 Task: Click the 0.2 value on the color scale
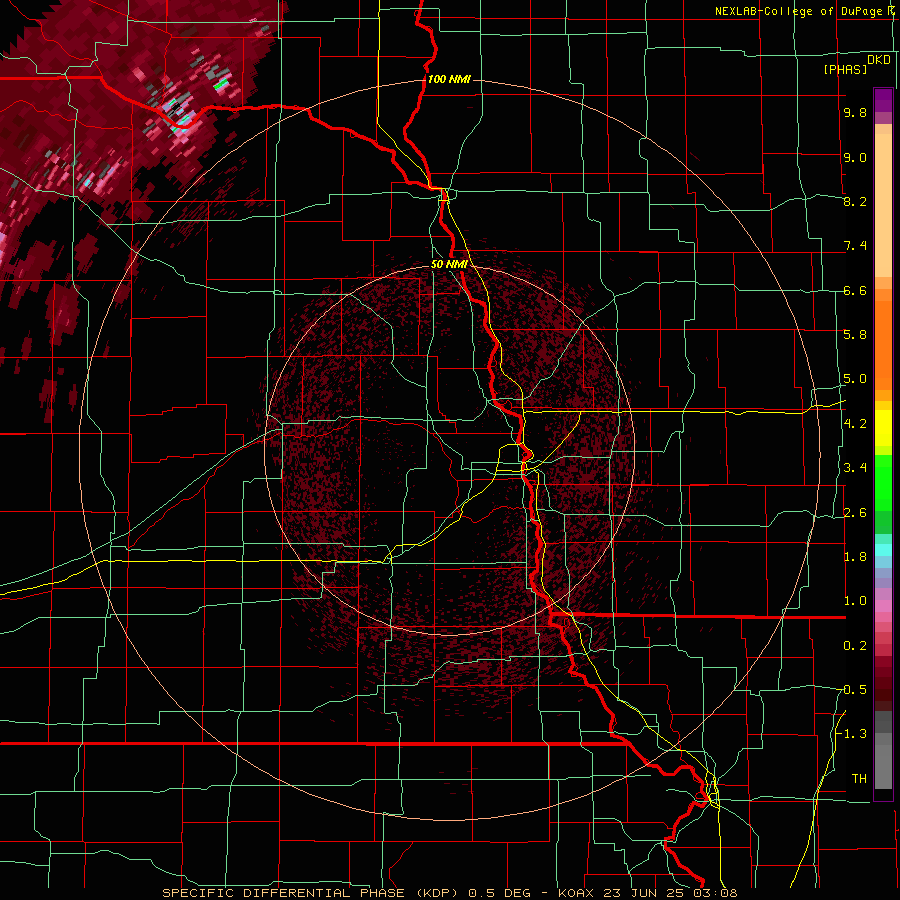pos(855,645)
